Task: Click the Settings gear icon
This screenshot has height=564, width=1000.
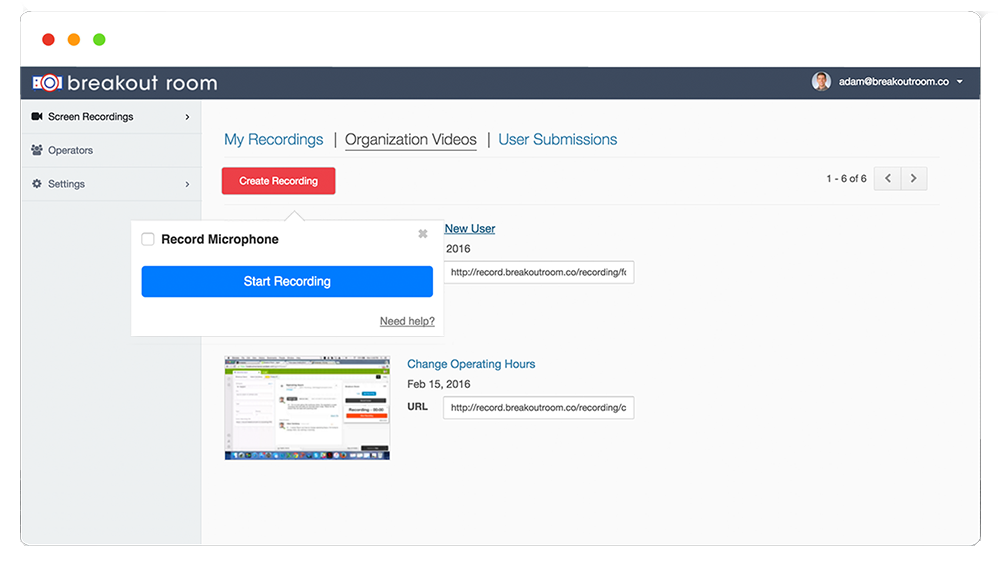Action: coord(37,184)
